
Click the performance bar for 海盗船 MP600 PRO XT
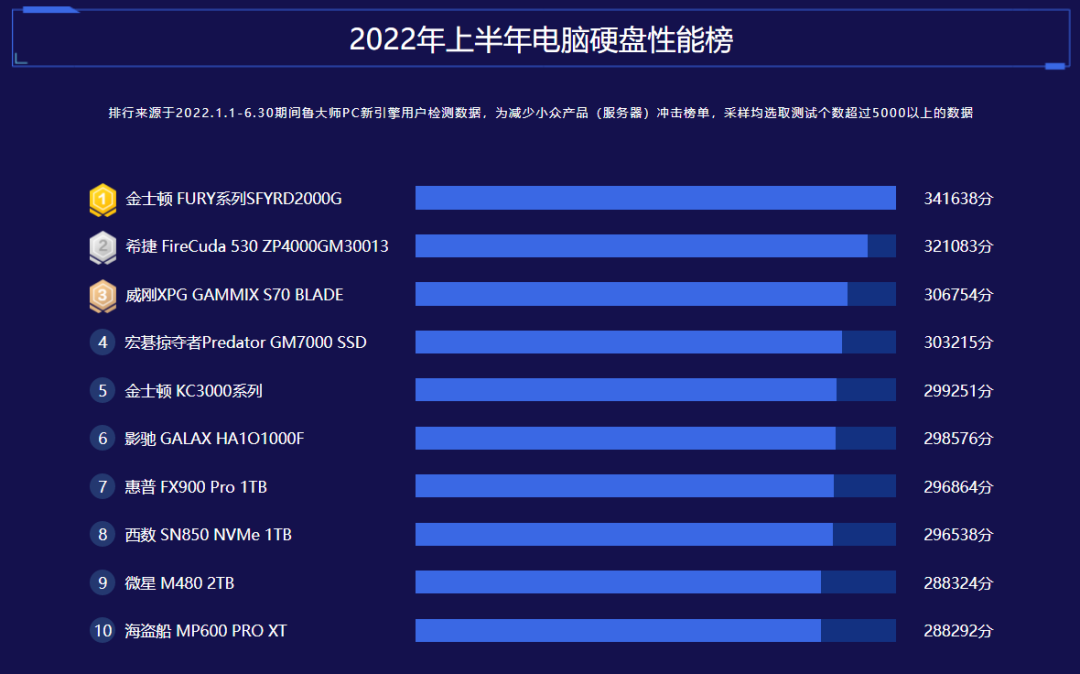[656, 630]
